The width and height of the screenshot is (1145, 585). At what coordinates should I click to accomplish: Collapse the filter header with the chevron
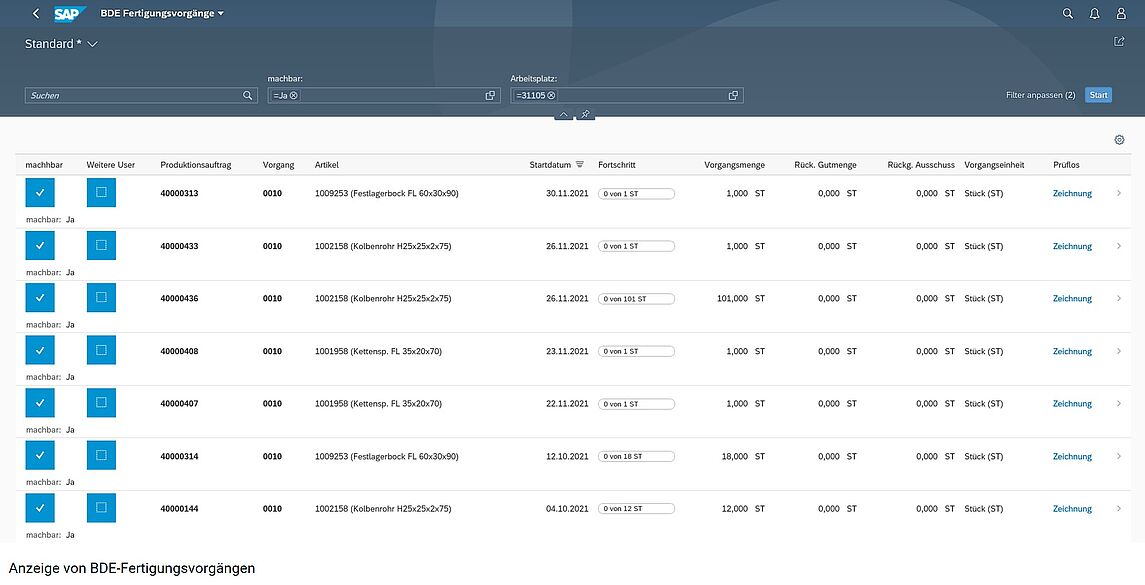point(563,115)
